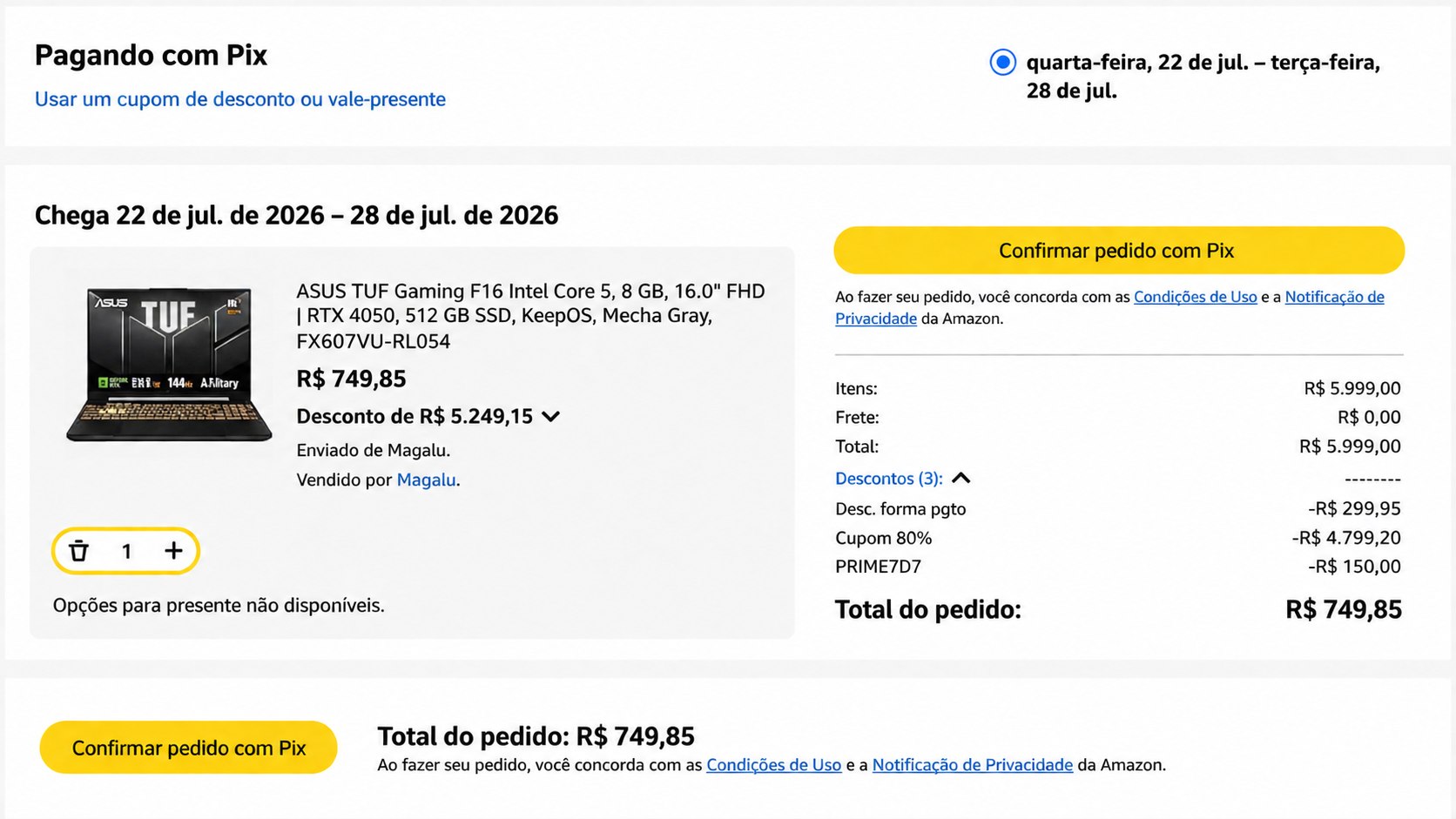Click the Cupom 80% discount line
This screenshot has width=1456, height=819.
coord(1118,538)
